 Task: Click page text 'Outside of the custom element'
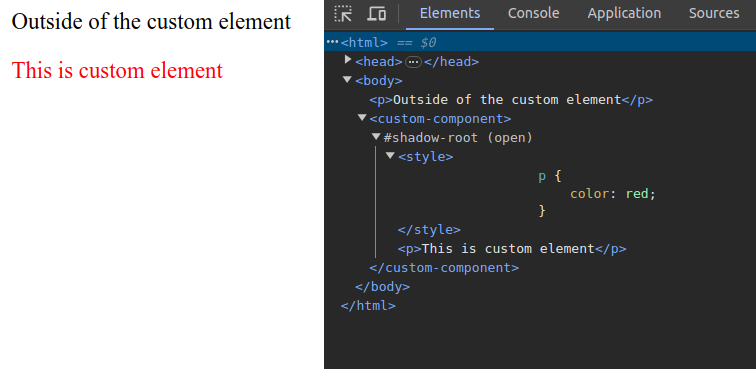[x=151, y=21]
